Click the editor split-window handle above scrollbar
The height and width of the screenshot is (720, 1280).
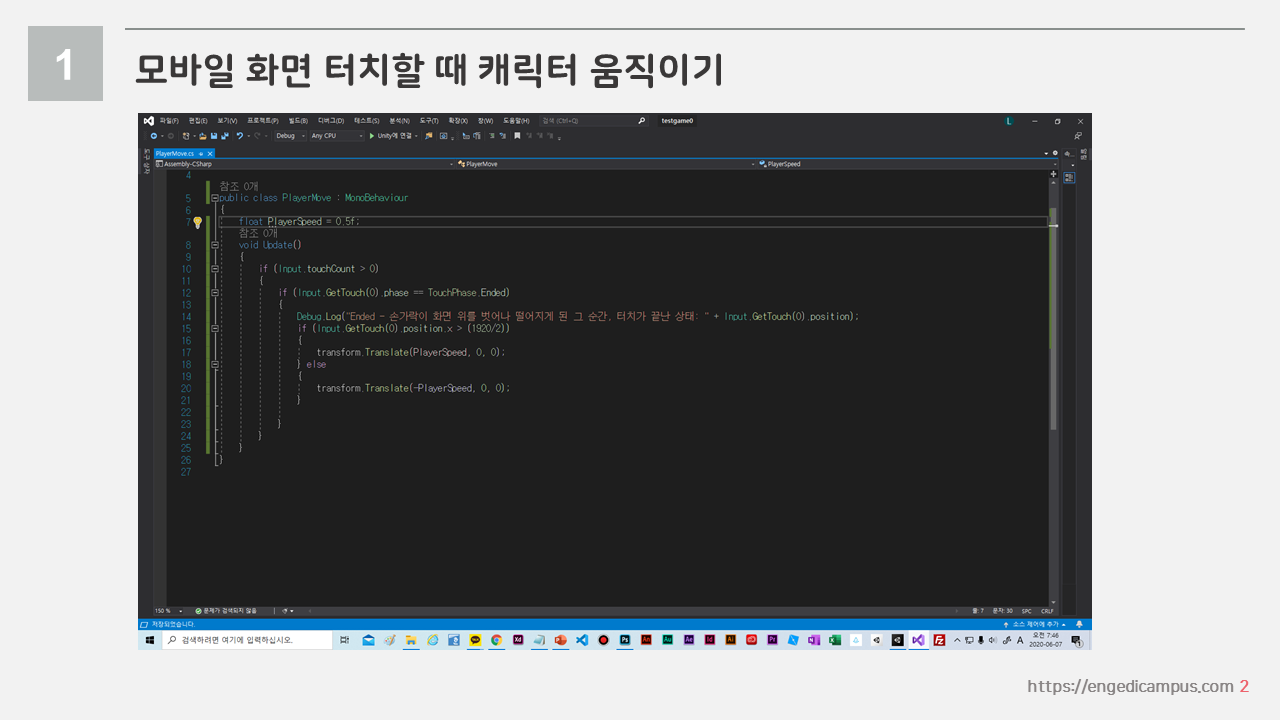(x=1053, y=174)
